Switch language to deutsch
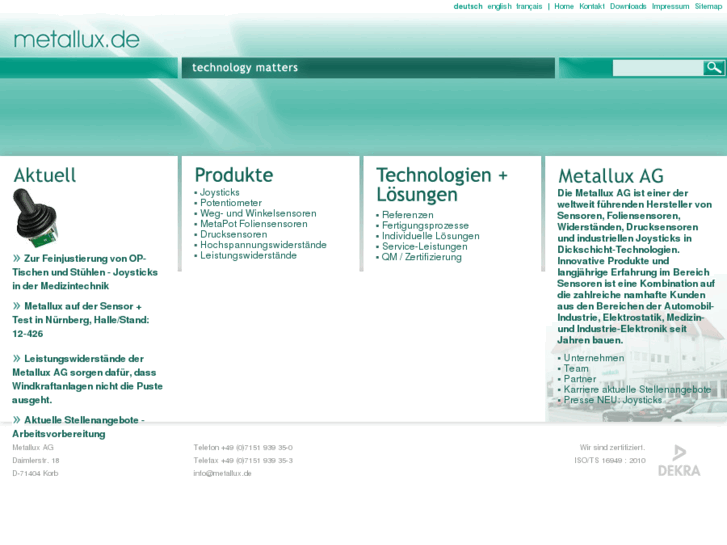 tap(468, 6)
